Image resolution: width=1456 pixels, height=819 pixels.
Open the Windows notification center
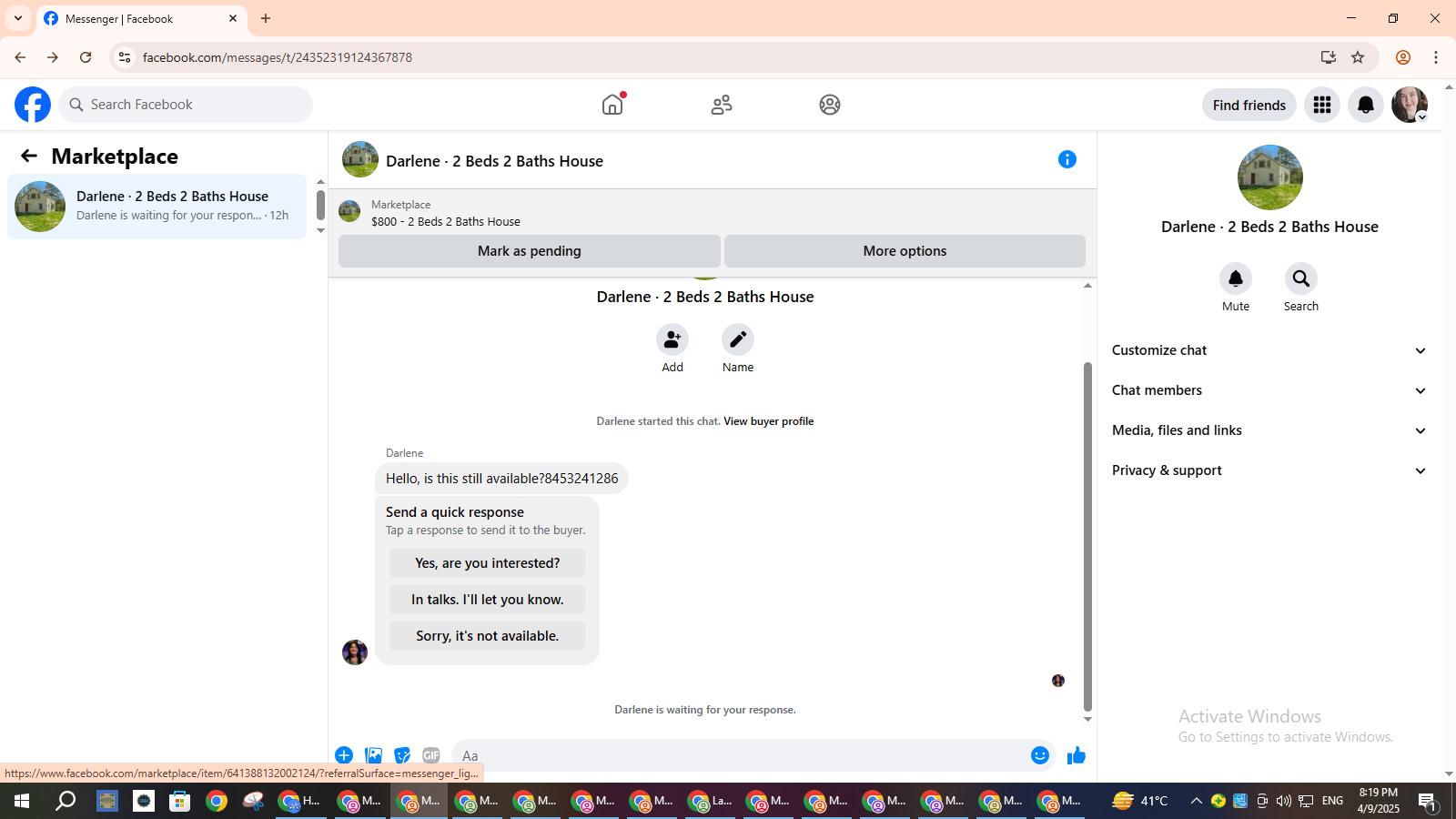(1427, 801)
